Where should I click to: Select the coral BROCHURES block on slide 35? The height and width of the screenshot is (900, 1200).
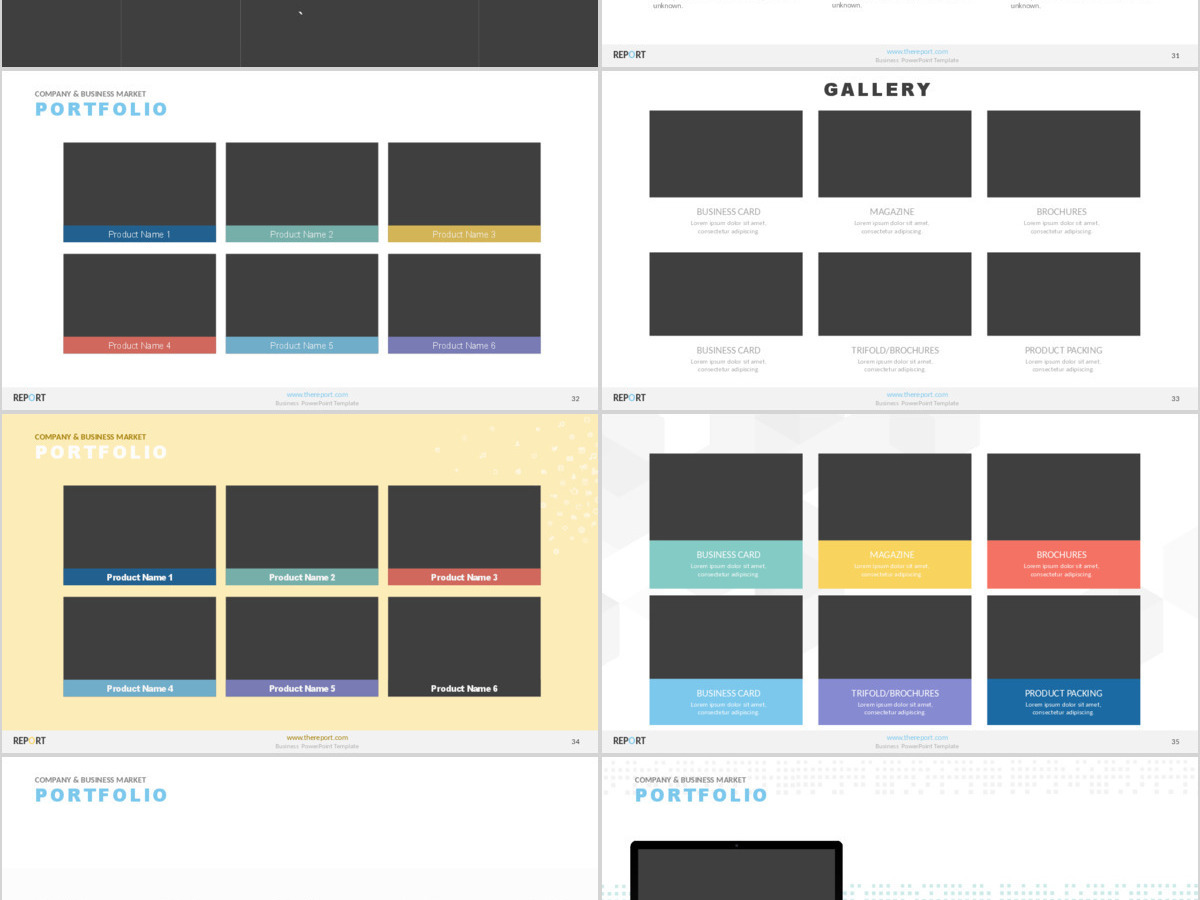(1063, 564)
